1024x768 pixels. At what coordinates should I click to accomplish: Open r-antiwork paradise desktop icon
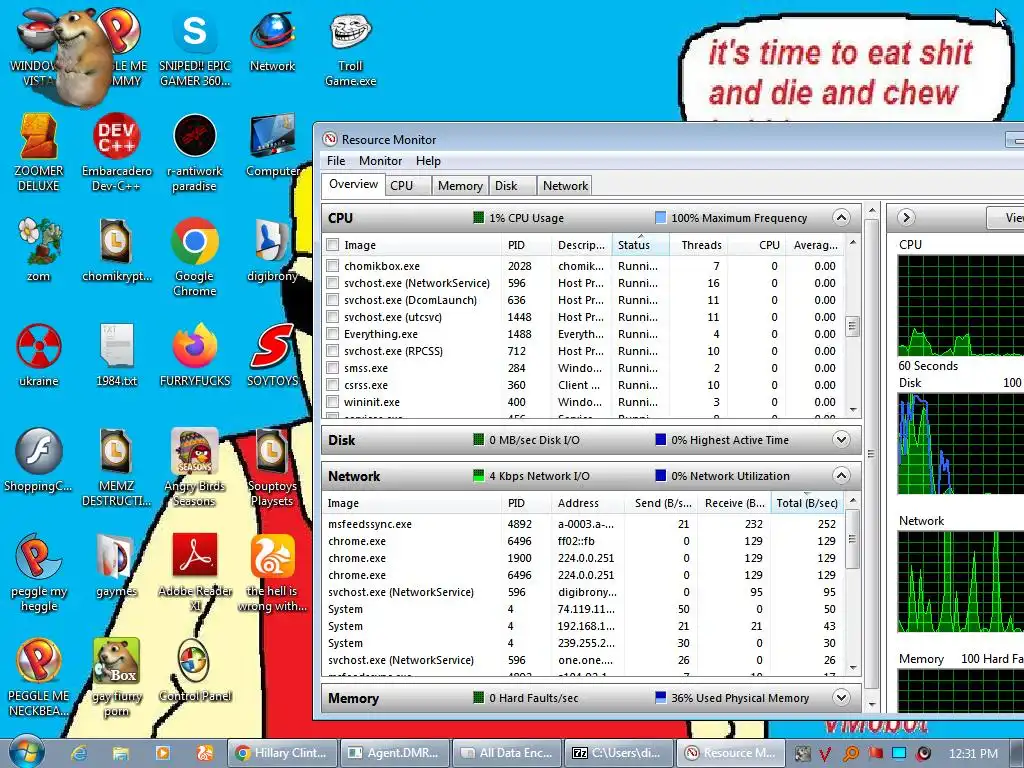tap(195, 154)
